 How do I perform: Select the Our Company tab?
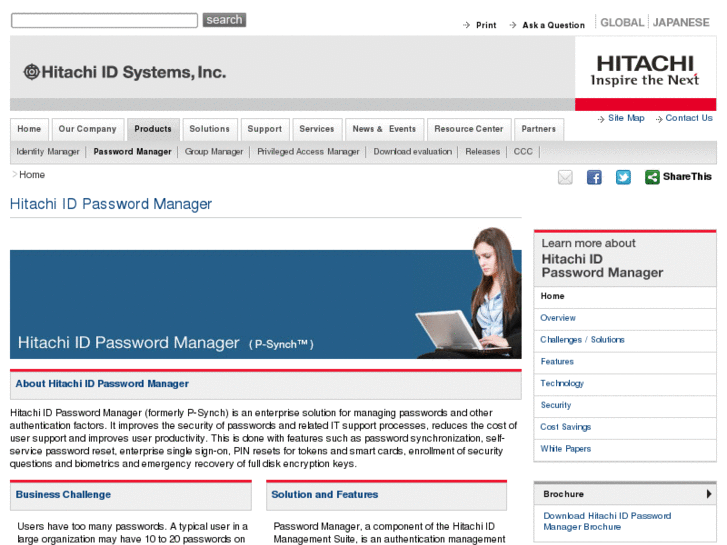(88, 129)
